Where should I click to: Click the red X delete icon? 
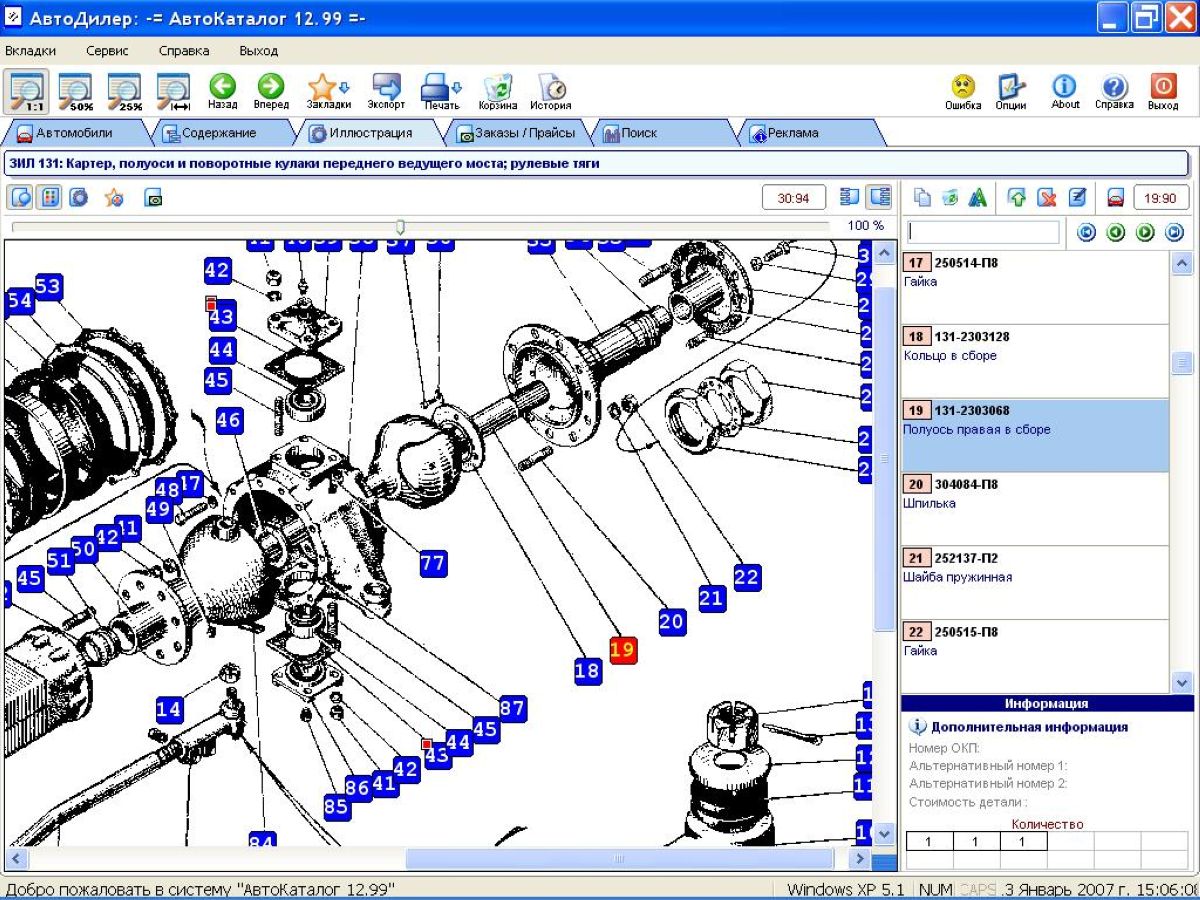pos(1047,198)
